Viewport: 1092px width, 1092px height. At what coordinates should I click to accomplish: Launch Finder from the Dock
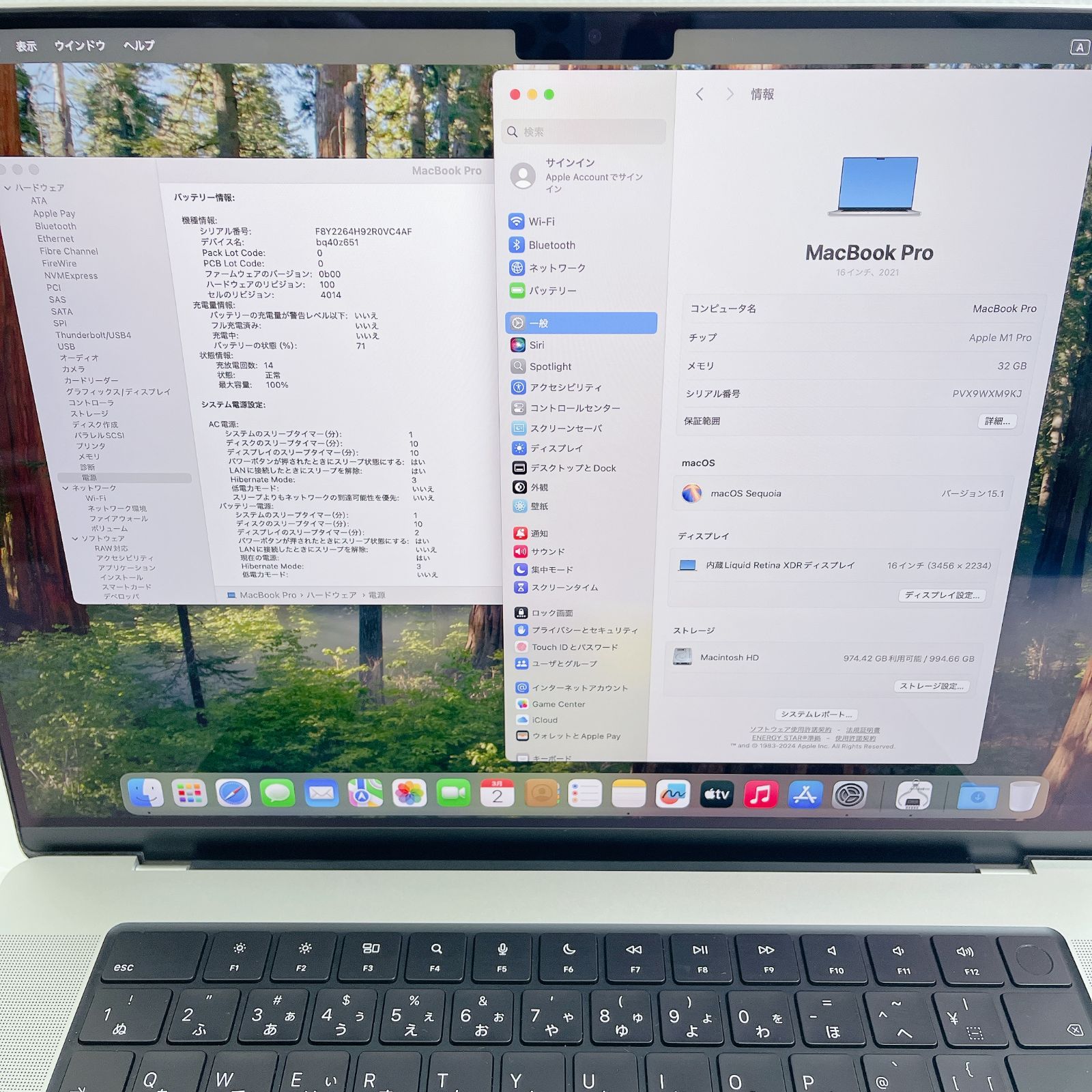[x=145, y=792]
